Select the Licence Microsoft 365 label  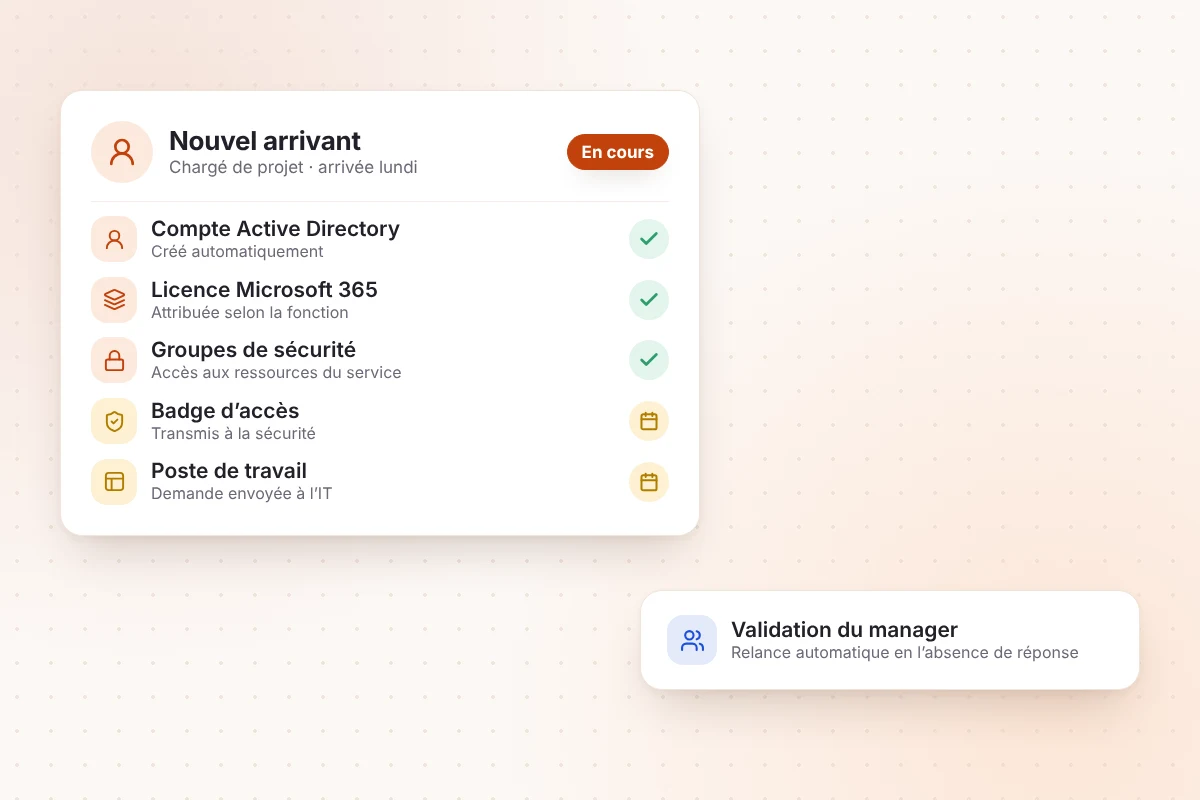[x=264, y=290]
